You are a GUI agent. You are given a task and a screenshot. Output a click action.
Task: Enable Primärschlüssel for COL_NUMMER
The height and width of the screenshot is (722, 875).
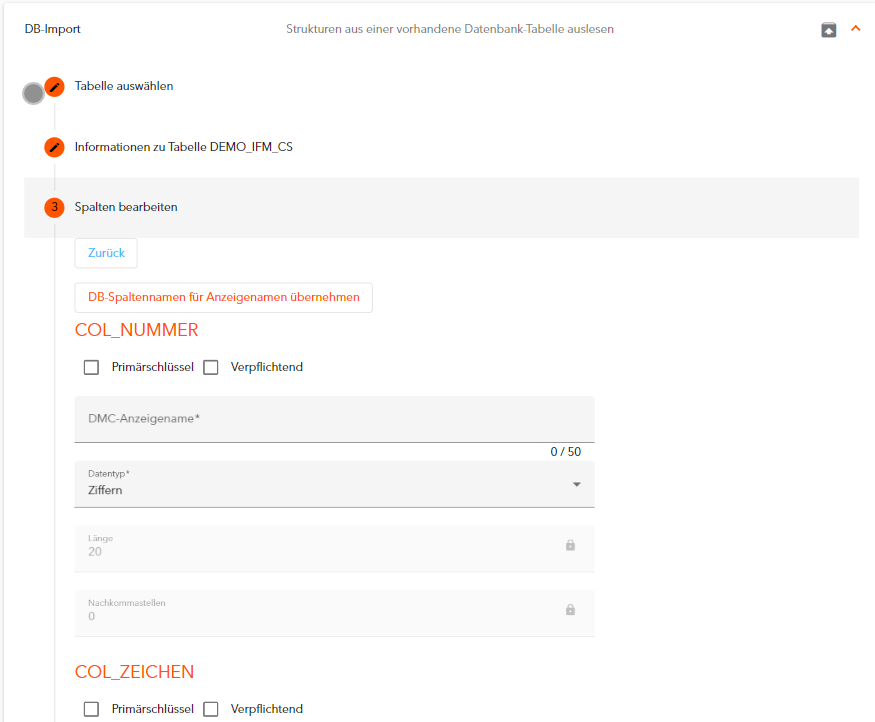(92, 367)
